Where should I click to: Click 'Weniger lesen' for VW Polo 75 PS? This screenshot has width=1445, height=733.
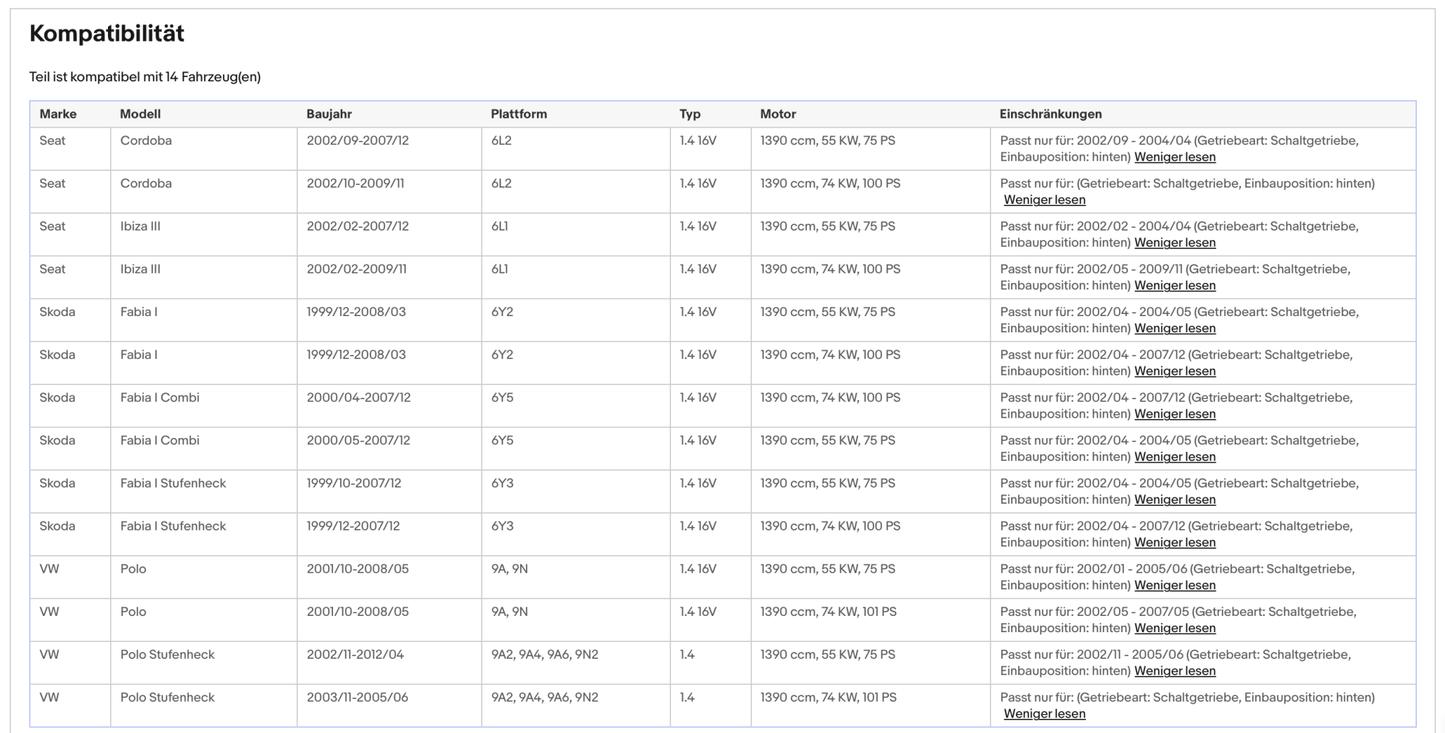(x=1174, y=586)
